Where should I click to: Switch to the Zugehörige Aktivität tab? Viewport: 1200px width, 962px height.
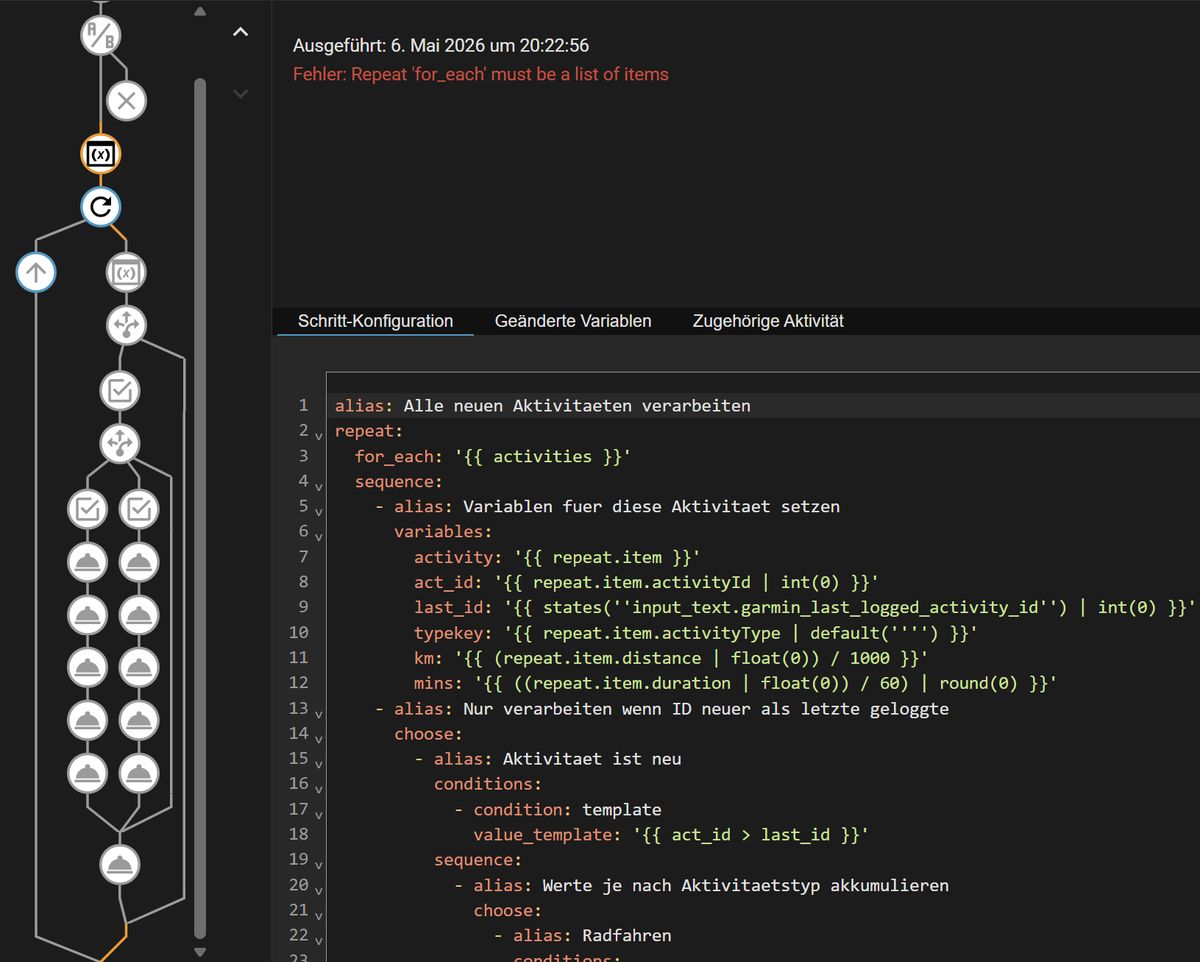[768, 321]
